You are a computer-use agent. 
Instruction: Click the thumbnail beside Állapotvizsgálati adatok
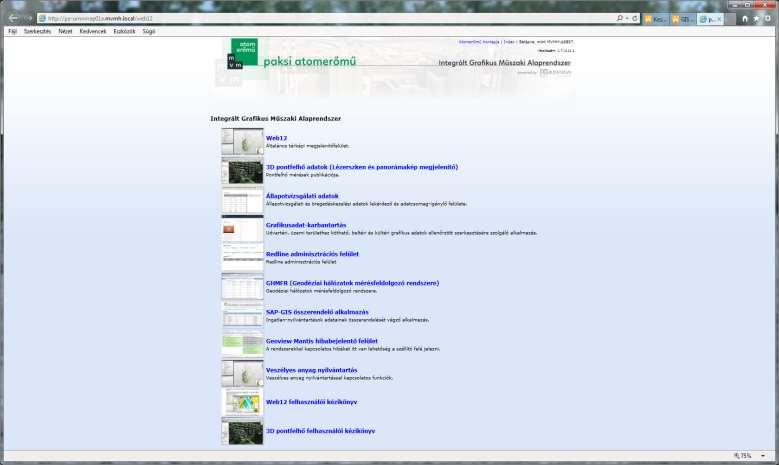[x=242, y=200]
